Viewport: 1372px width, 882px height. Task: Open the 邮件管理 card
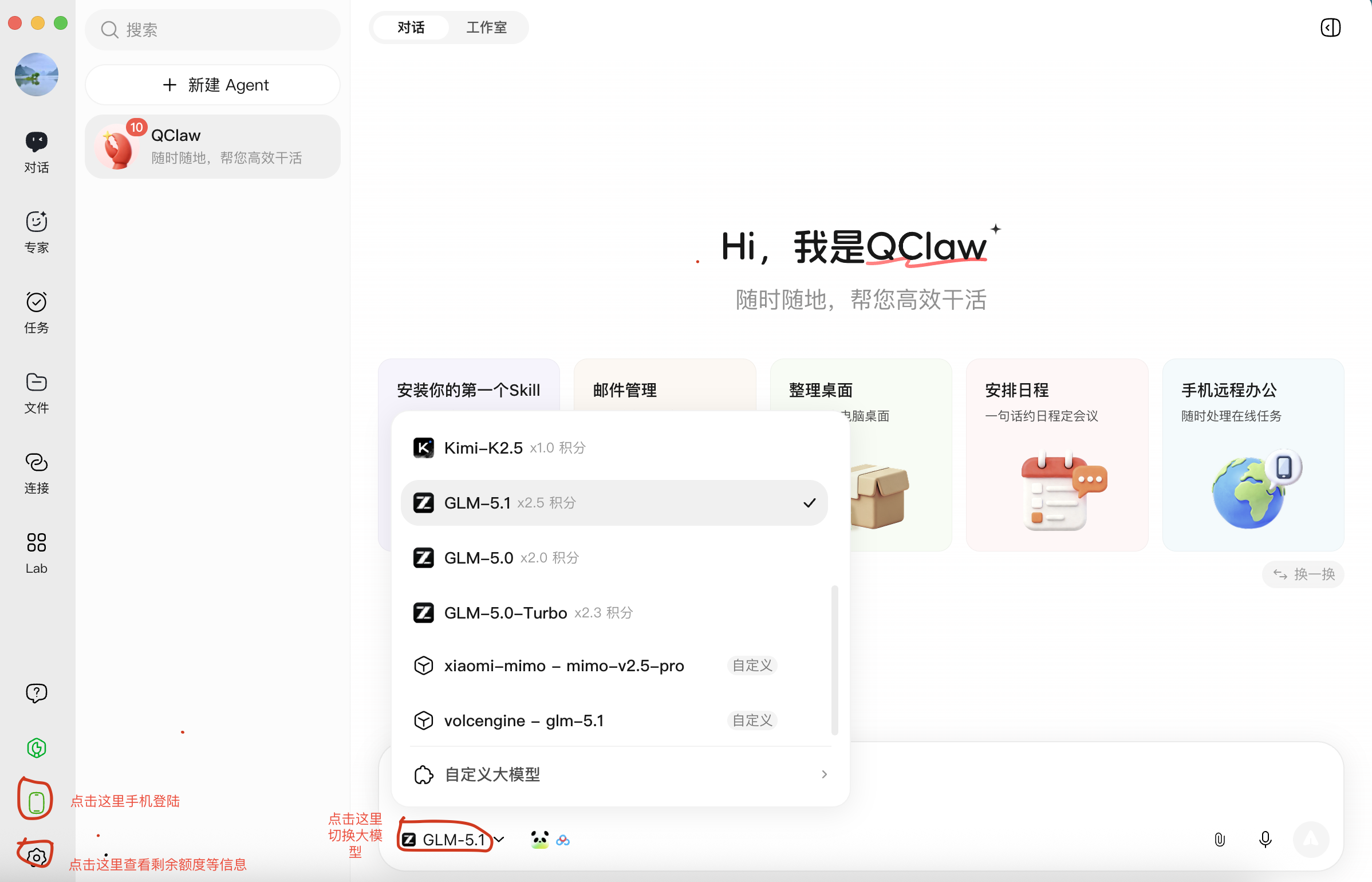[664, 384]
